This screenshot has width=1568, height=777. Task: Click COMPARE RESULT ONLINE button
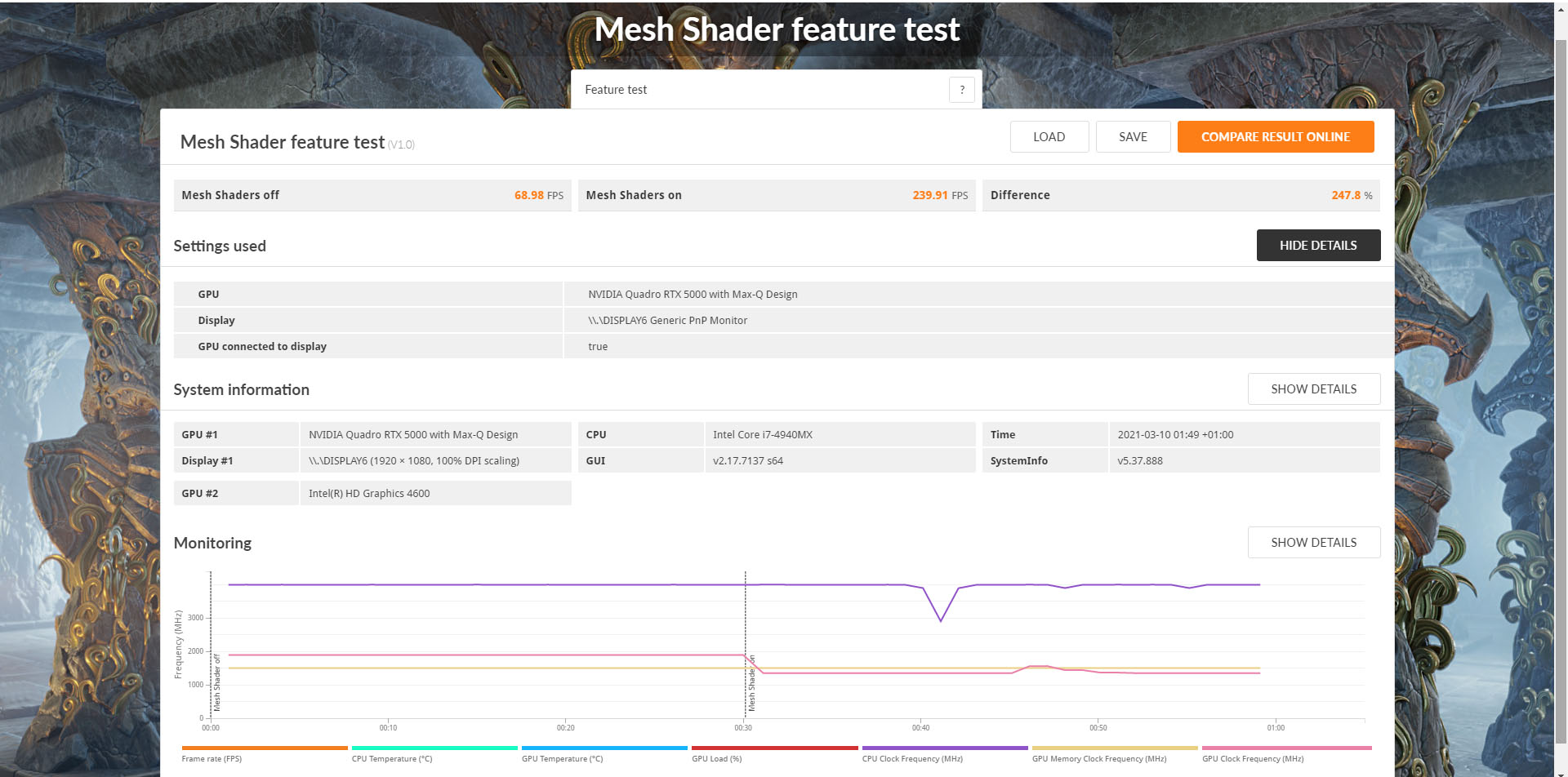(1275, 137)
